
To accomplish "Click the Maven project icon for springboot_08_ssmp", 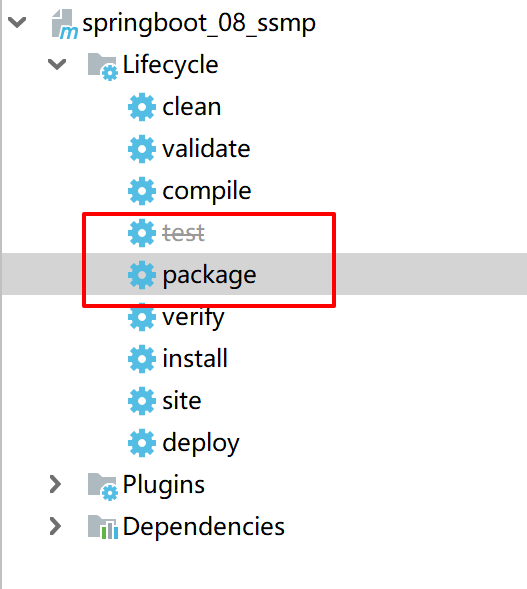I will click(x=64, y=24).
